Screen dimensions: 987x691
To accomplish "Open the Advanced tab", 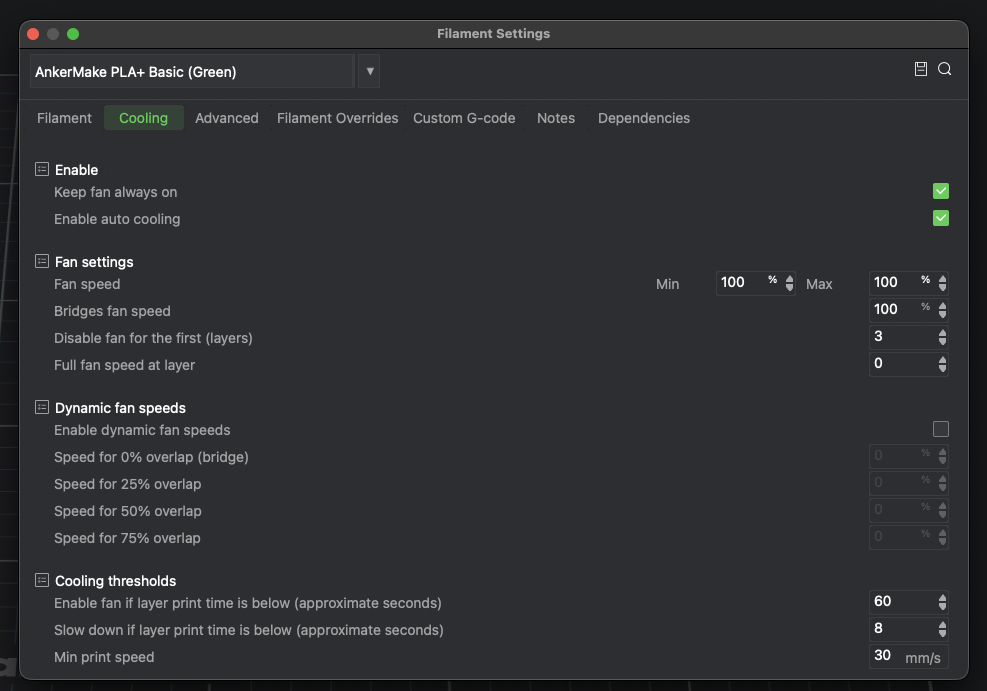I will pos(227,118).
